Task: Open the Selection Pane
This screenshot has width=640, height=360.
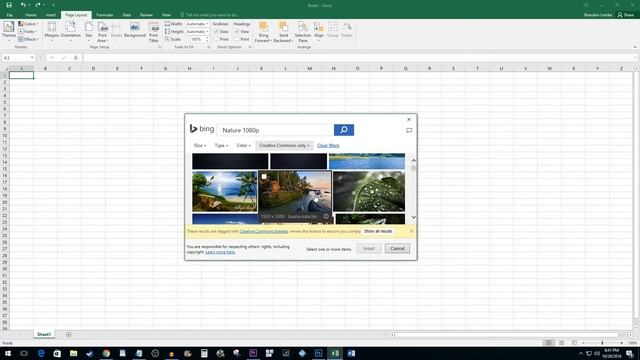Action: 302,32
